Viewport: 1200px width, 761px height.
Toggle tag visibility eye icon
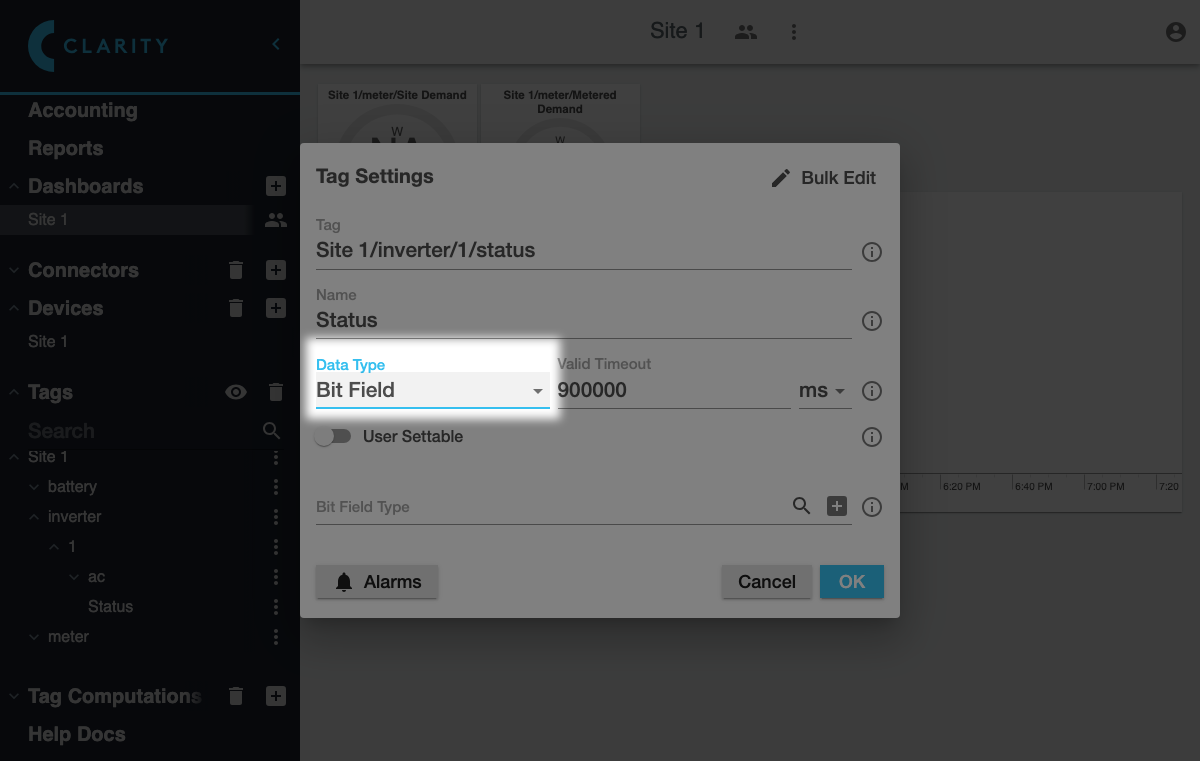[236, 392]
